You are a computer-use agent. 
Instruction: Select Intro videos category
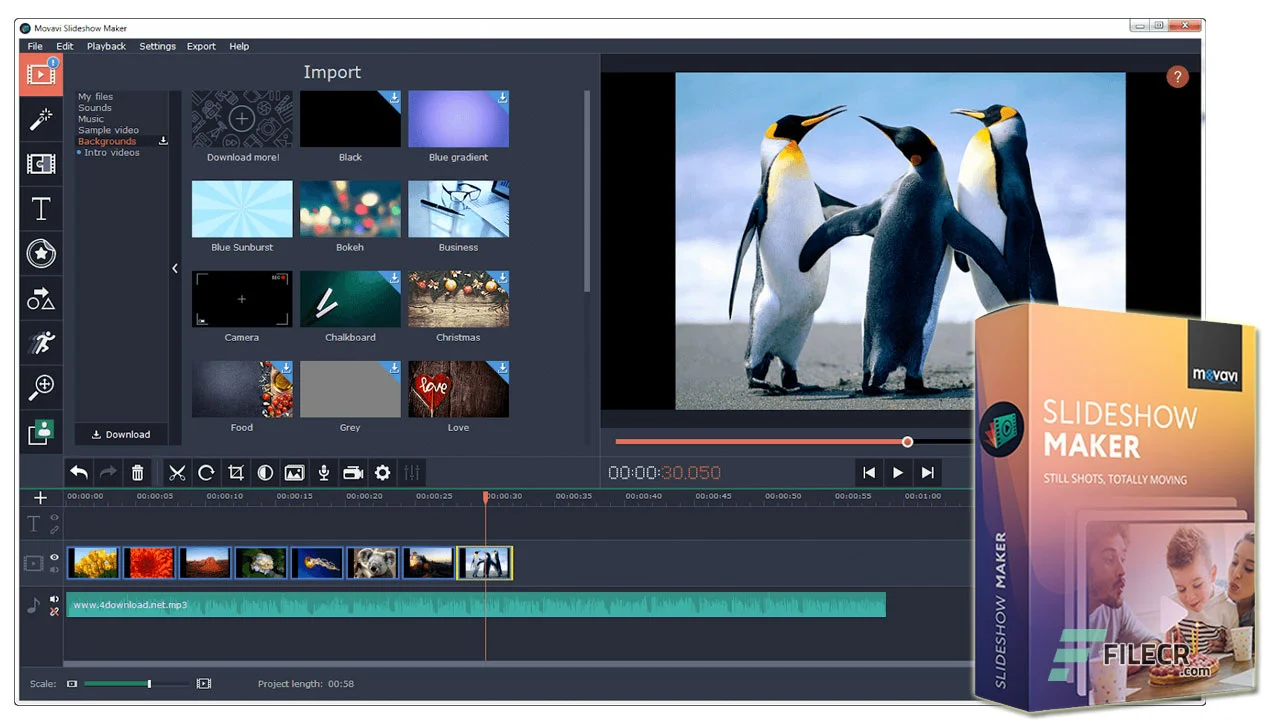tap(112, 152)
